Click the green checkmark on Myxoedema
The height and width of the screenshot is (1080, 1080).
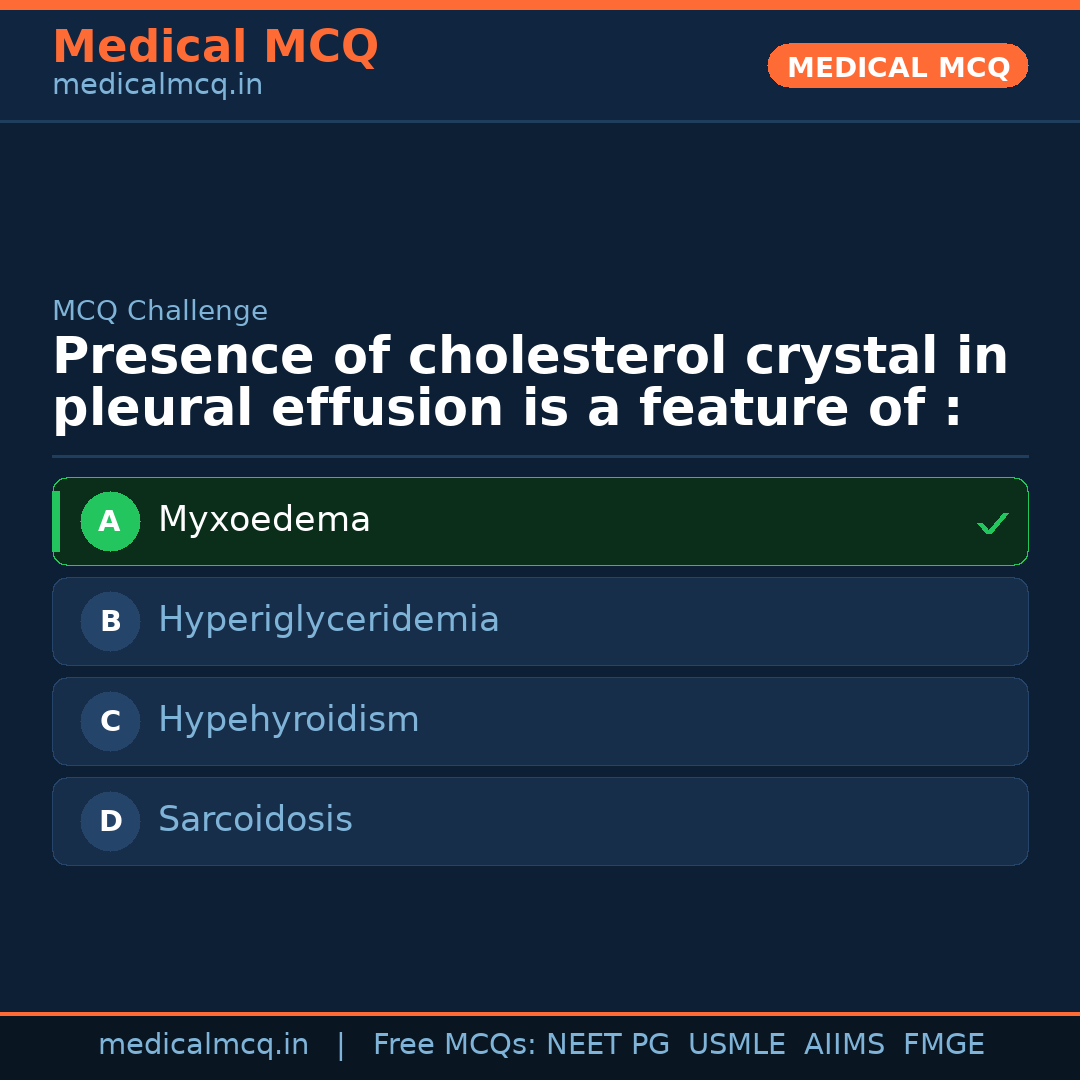pyautogui.click(x=992, y=523)
